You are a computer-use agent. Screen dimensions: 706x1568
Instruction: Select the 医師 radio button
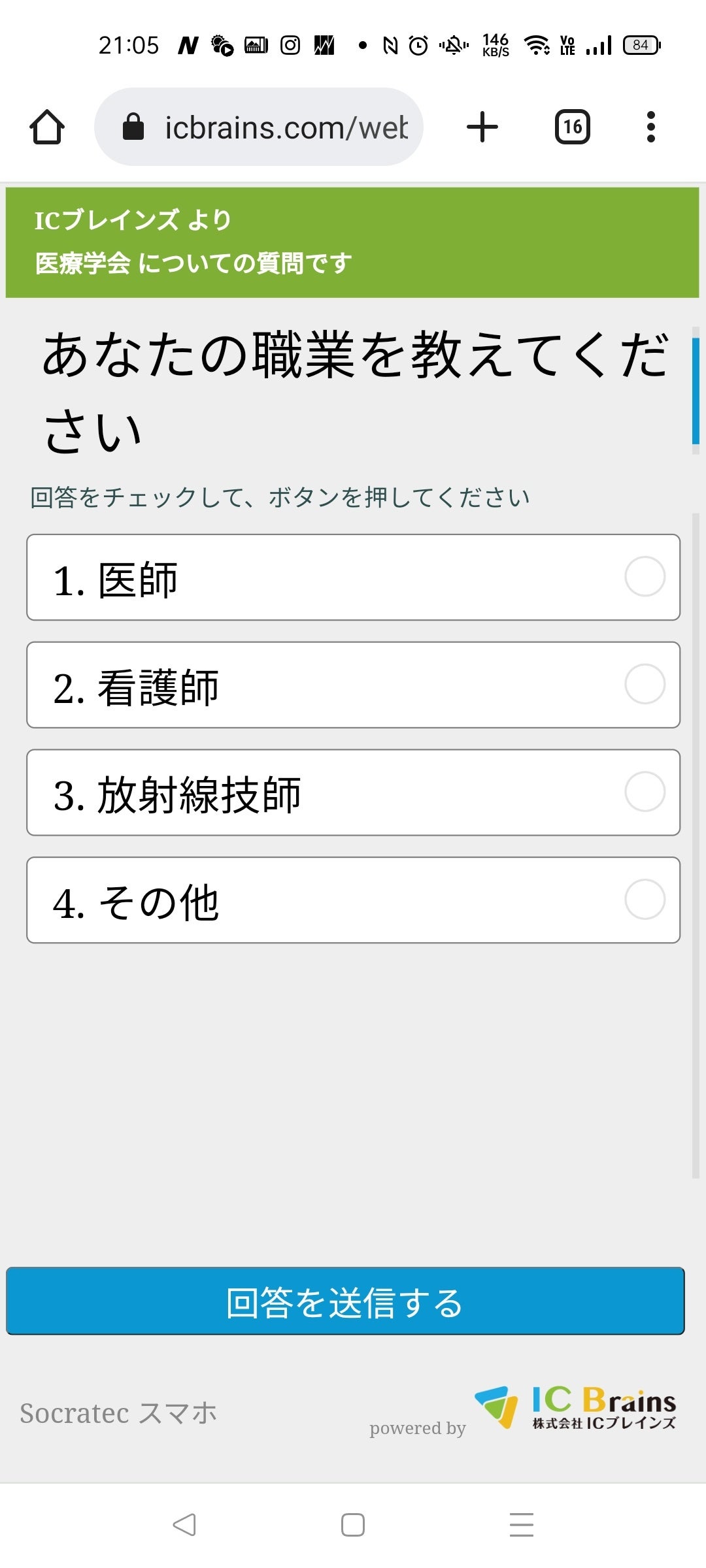(645, 576)
